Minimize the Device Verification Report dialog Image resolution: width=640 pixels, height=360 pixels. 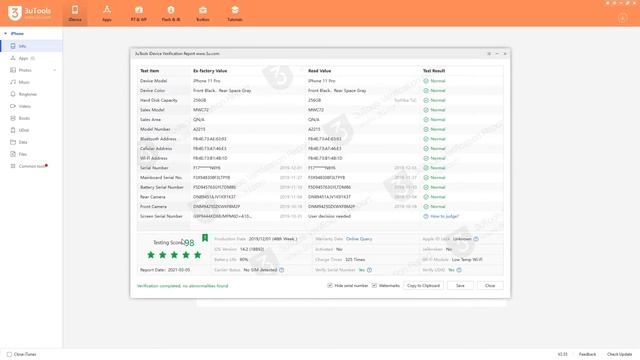tap(497, 53)
